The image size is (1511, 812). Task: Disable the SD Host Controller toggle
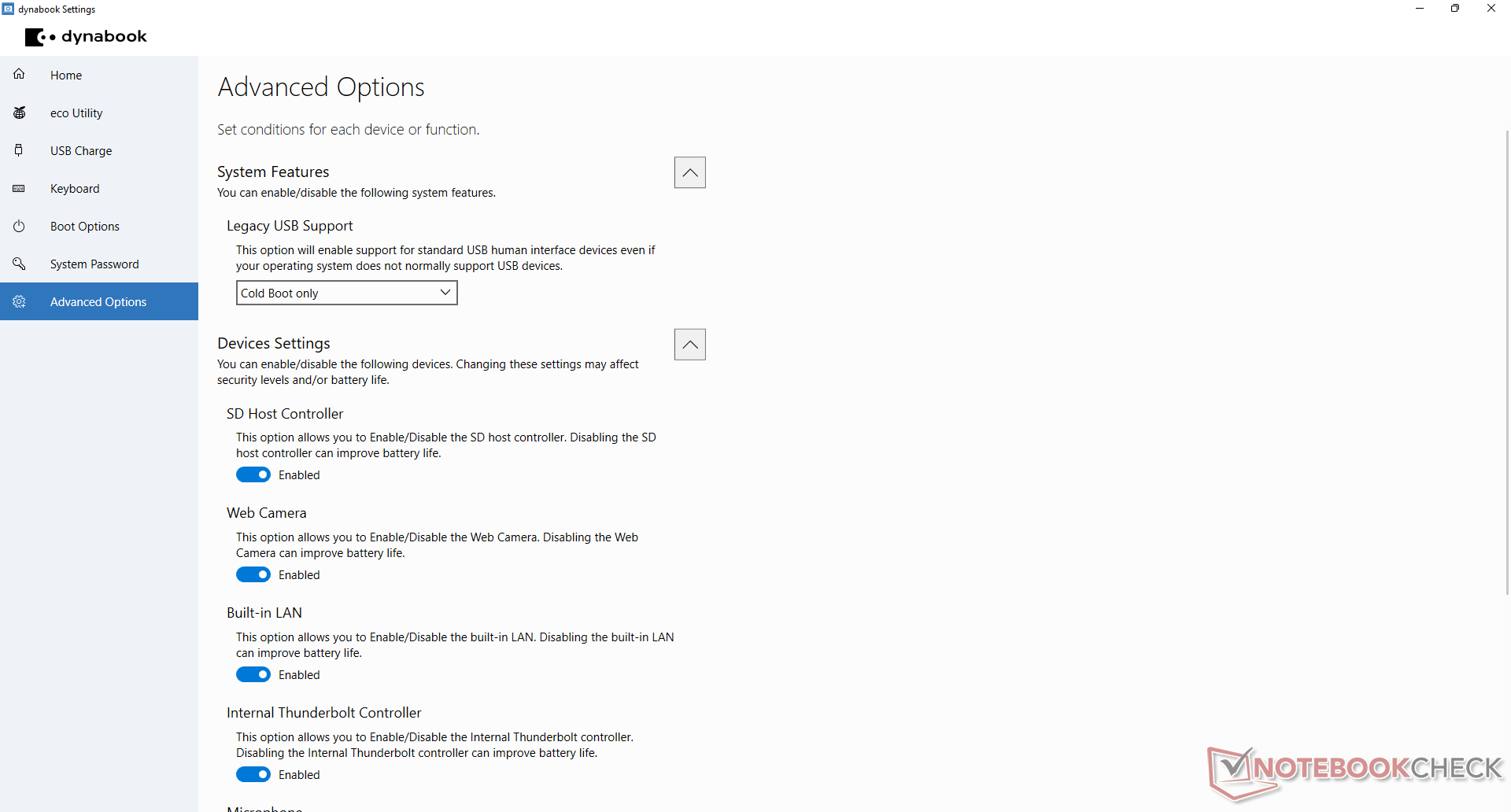(x=253, y=474)
